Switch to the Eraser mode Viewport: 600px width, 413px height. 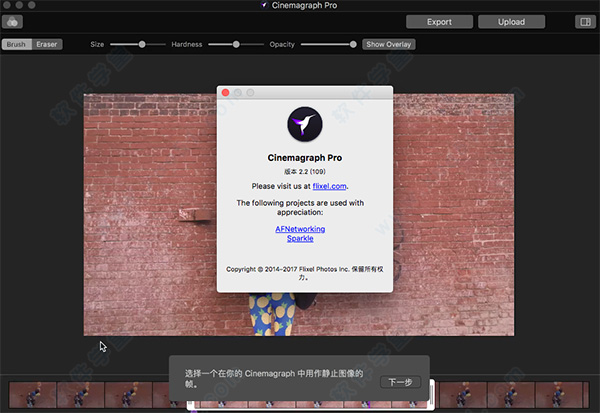[47, 44]
